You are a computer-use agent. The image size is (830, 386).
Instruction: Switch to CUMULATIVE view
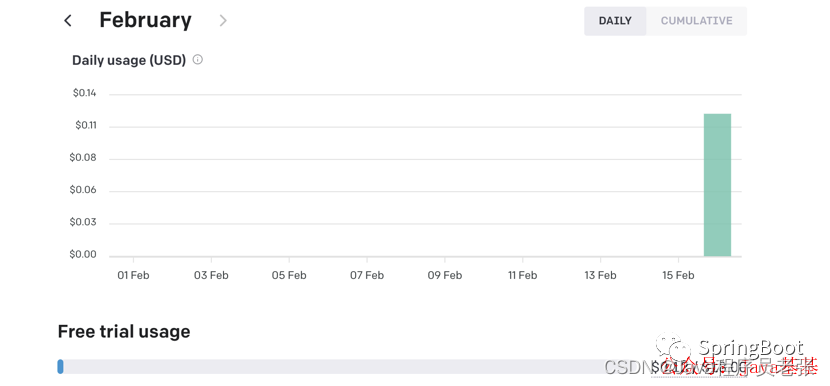[x=696, y=21]
